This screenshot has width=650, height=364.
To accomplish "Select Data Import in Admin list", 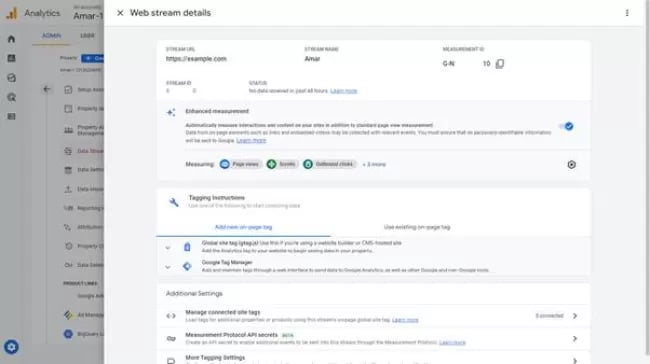I will tap(84, 189).
